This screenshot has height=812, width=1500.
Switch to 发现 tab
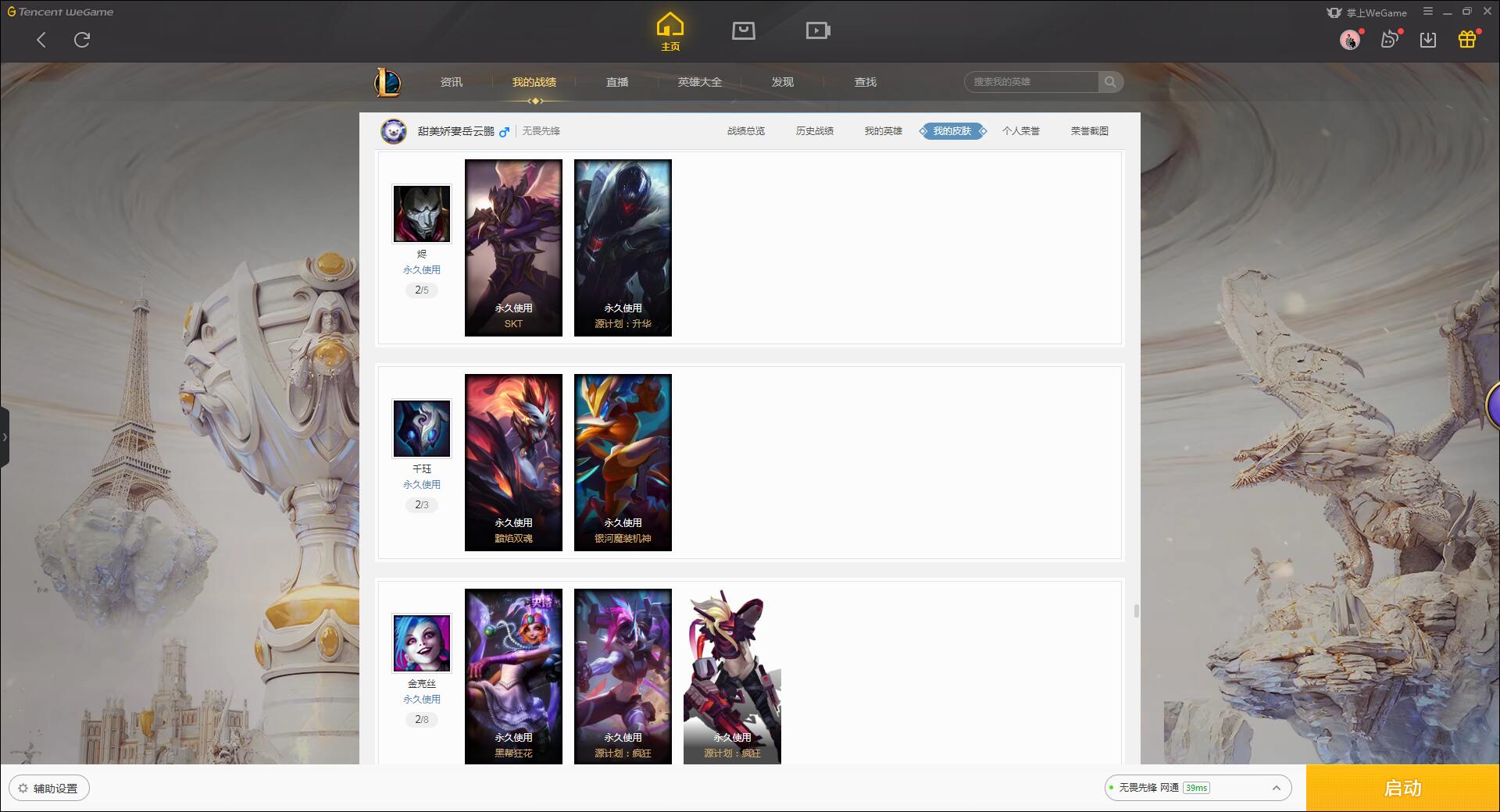coord(783,82)
